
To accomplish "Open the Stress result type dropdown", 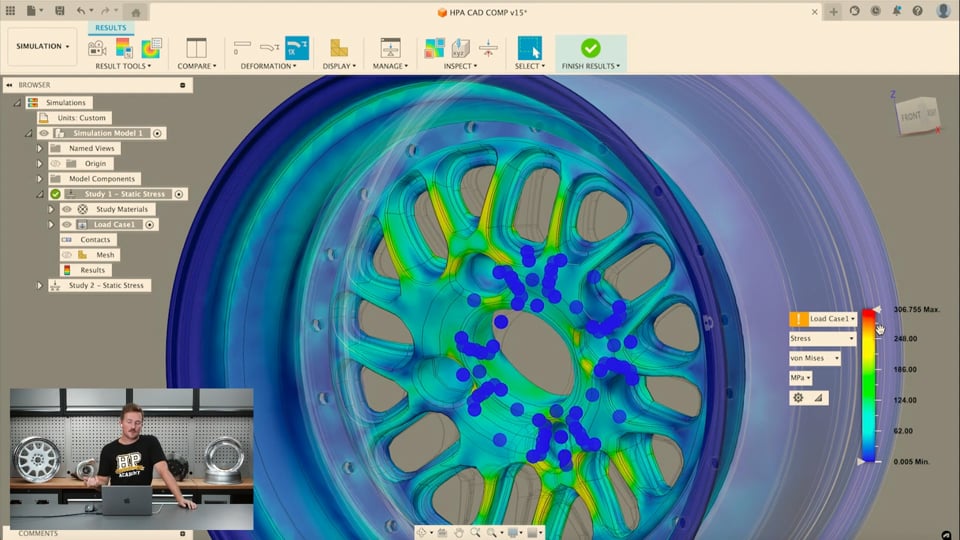I will [822, 339].
